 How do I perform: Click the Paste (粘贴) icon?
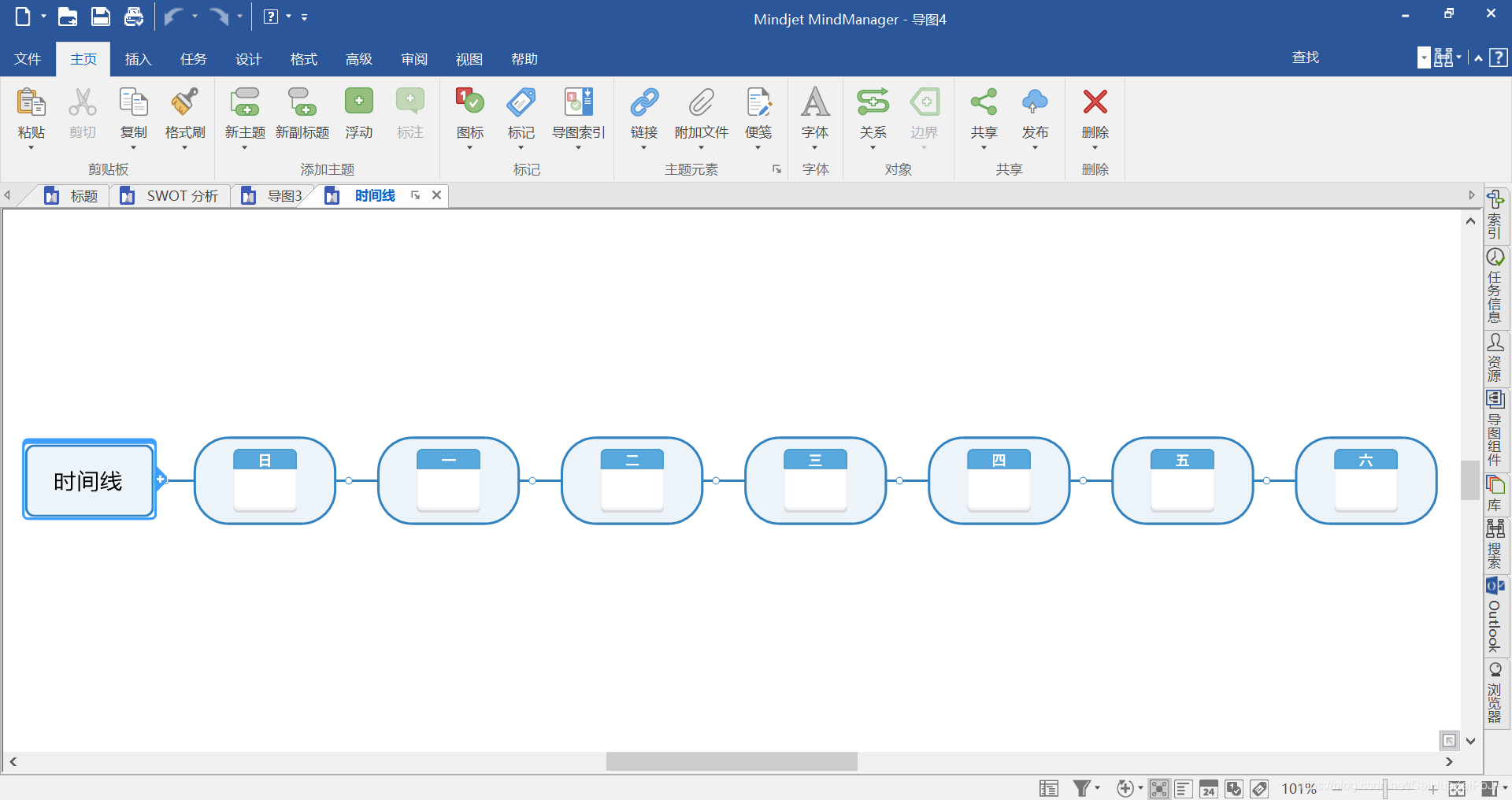(x=31, y=102)
